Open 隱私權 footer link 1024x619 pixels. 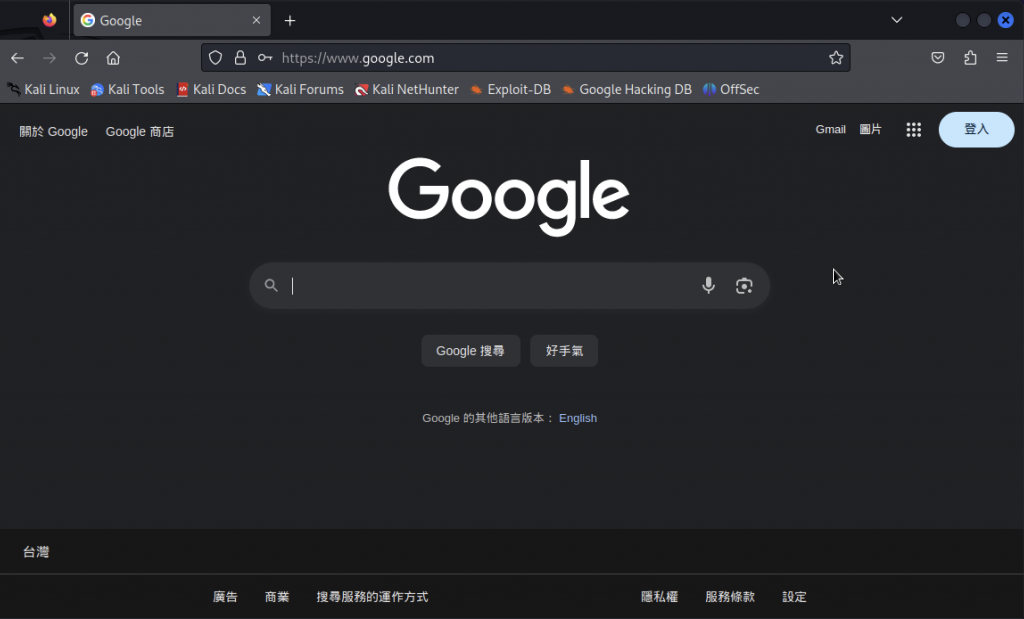click(660, 597)
